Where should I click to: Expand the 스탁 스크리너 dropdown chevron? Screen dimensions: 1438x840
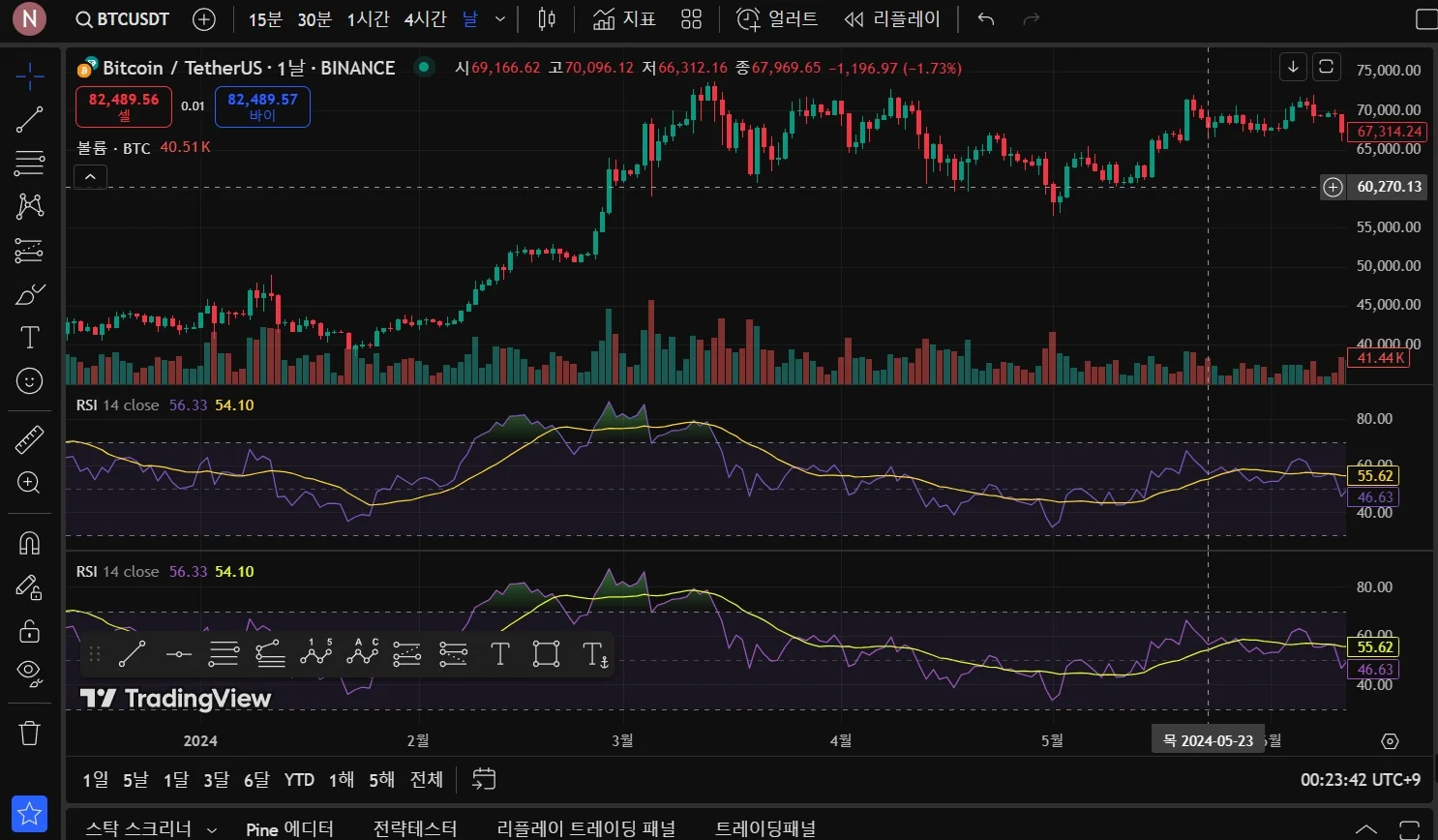coord(212,829)
